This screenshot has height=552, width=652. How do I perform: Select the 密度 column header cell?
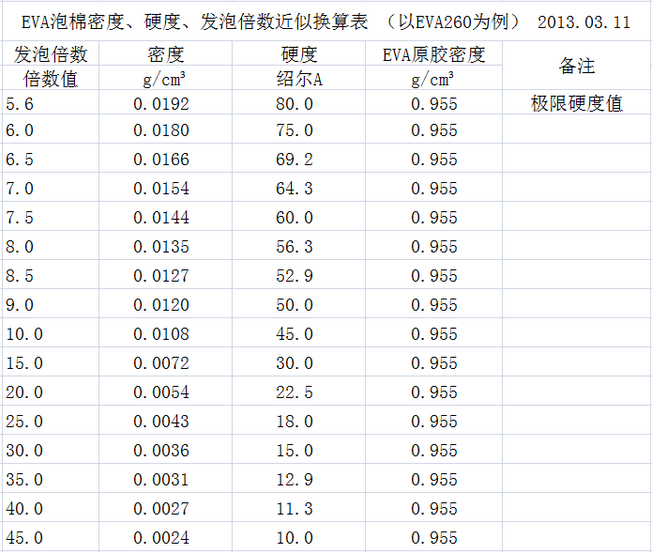pos(165,55)
